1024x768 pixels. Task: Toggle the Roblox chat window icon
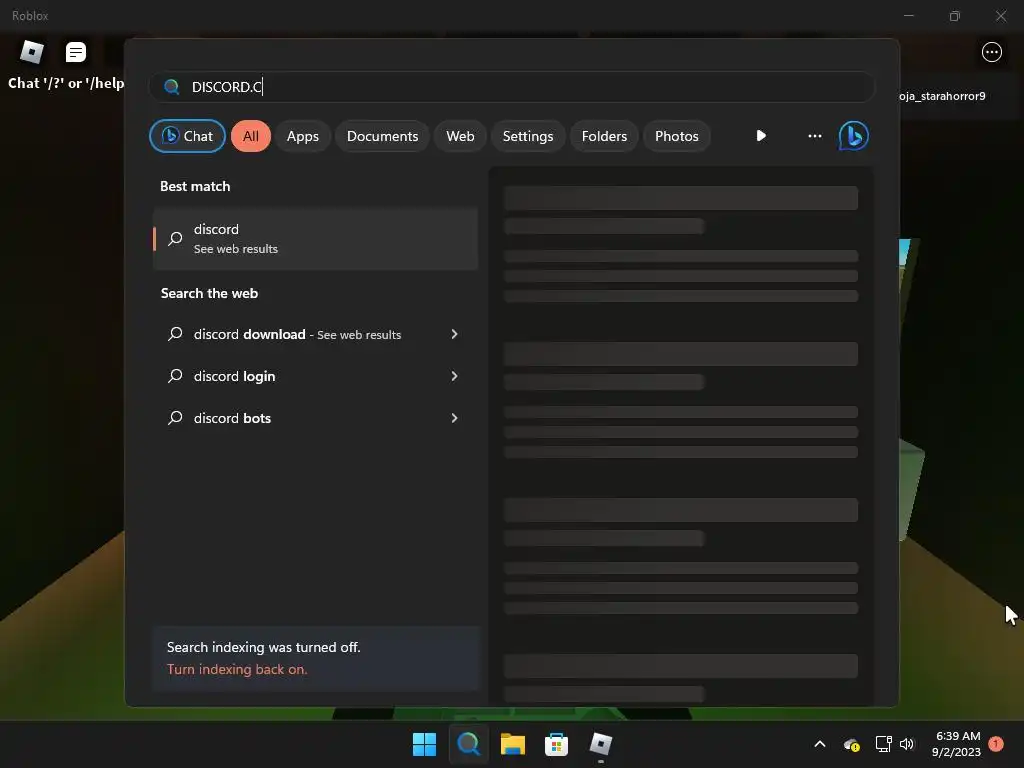(x=76, y=52)
